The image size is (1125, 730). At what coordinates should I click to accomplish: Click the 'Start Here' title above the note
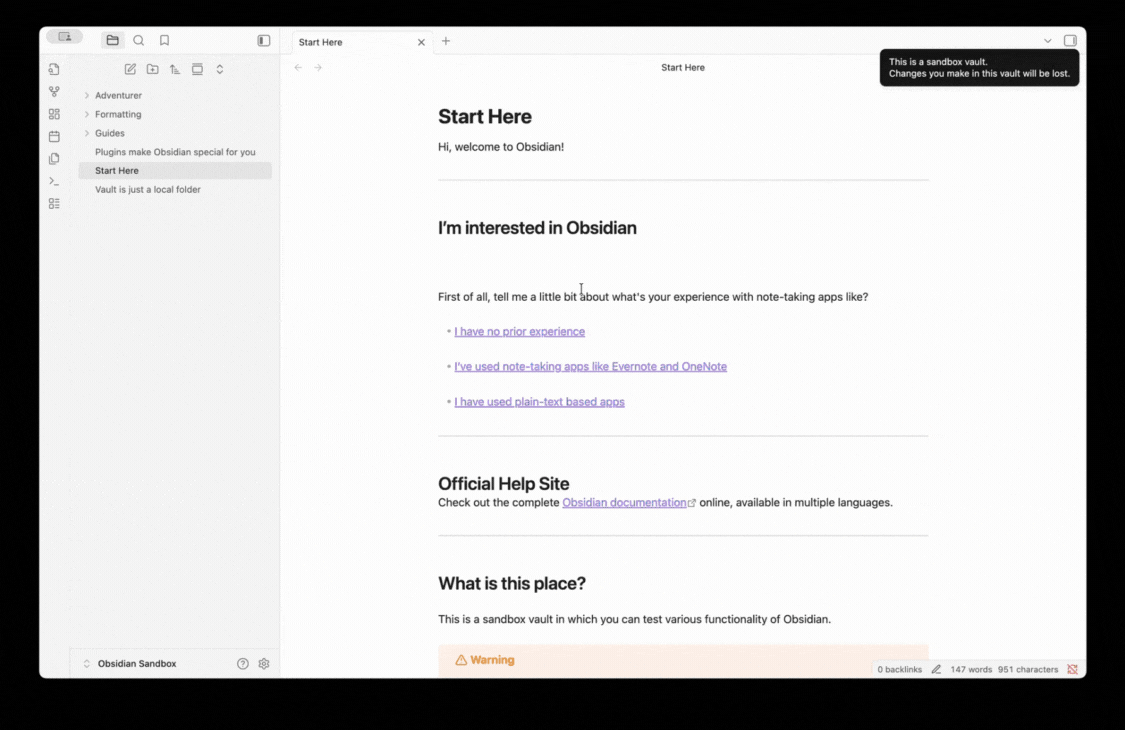683,67
